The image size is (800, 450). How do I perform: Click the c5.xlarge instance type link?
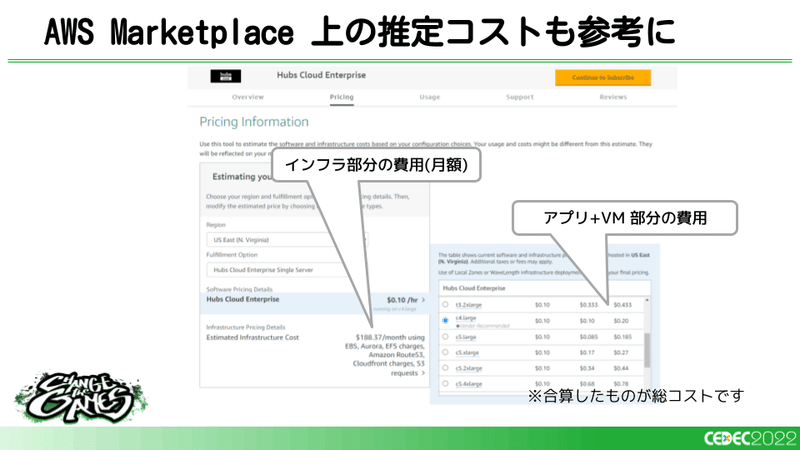tap(467, 353)
